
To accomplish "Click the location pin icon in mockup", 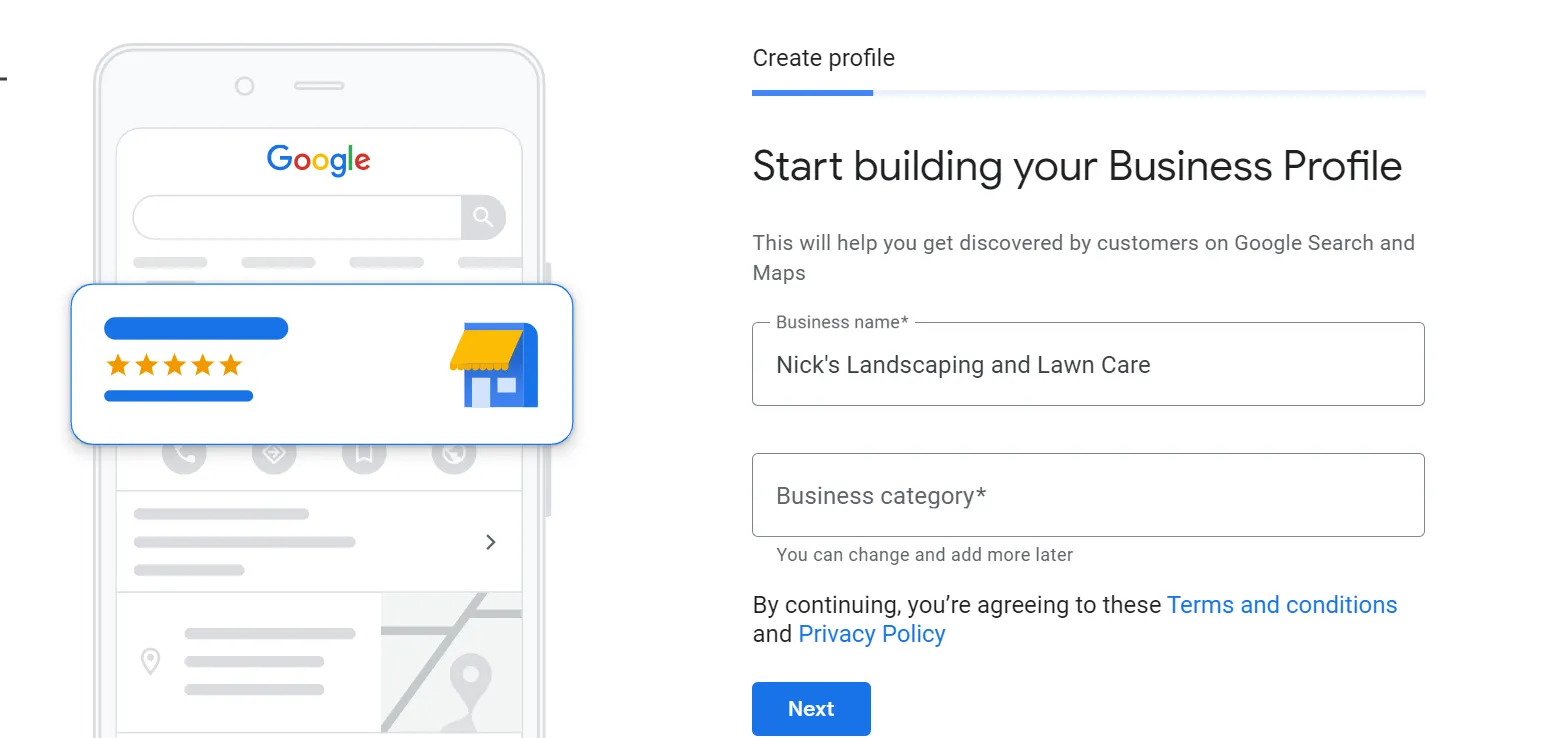I will pos(150,661).
